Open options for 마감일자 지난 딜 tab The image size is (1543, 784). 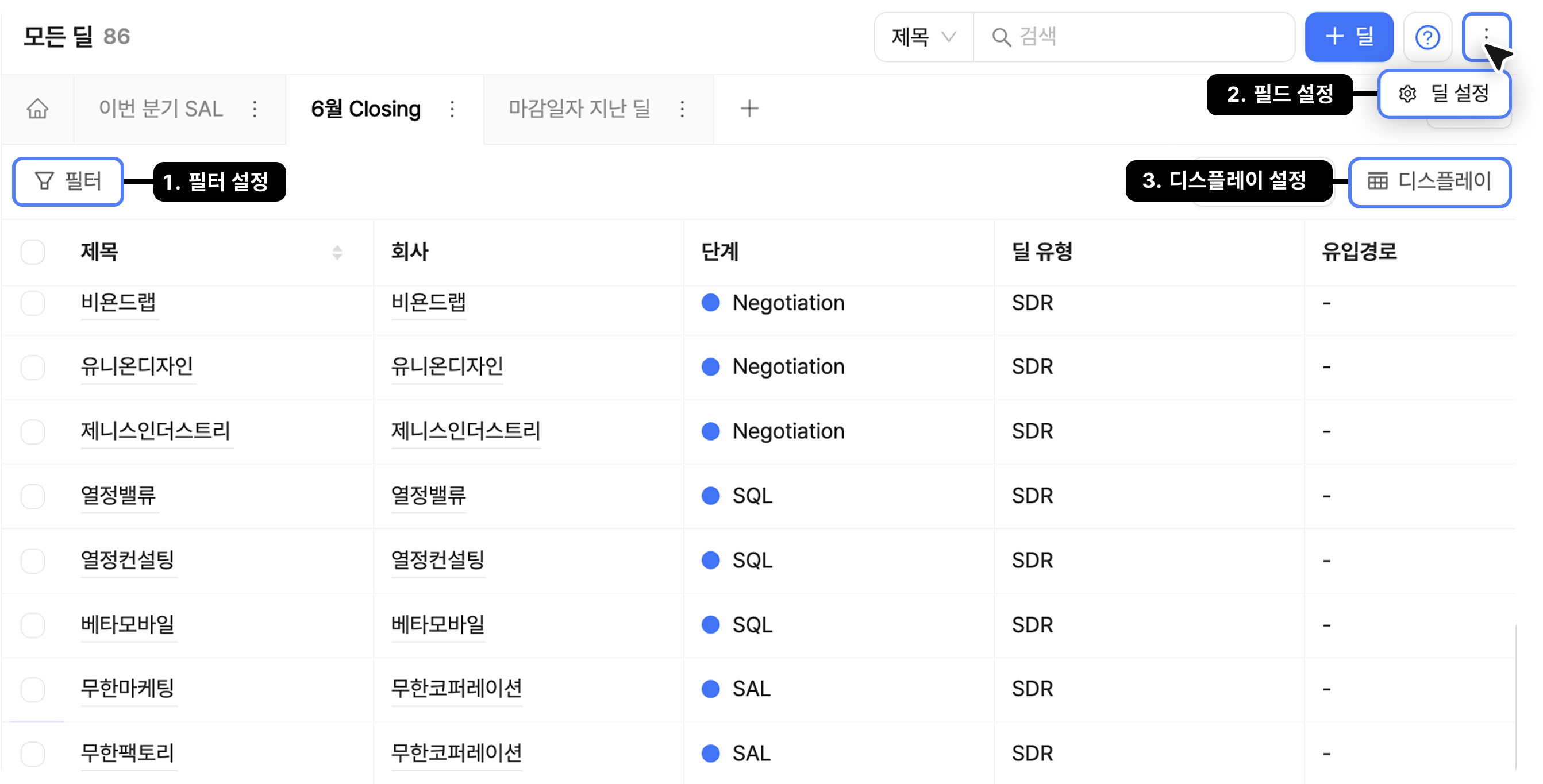coord(682,109)
